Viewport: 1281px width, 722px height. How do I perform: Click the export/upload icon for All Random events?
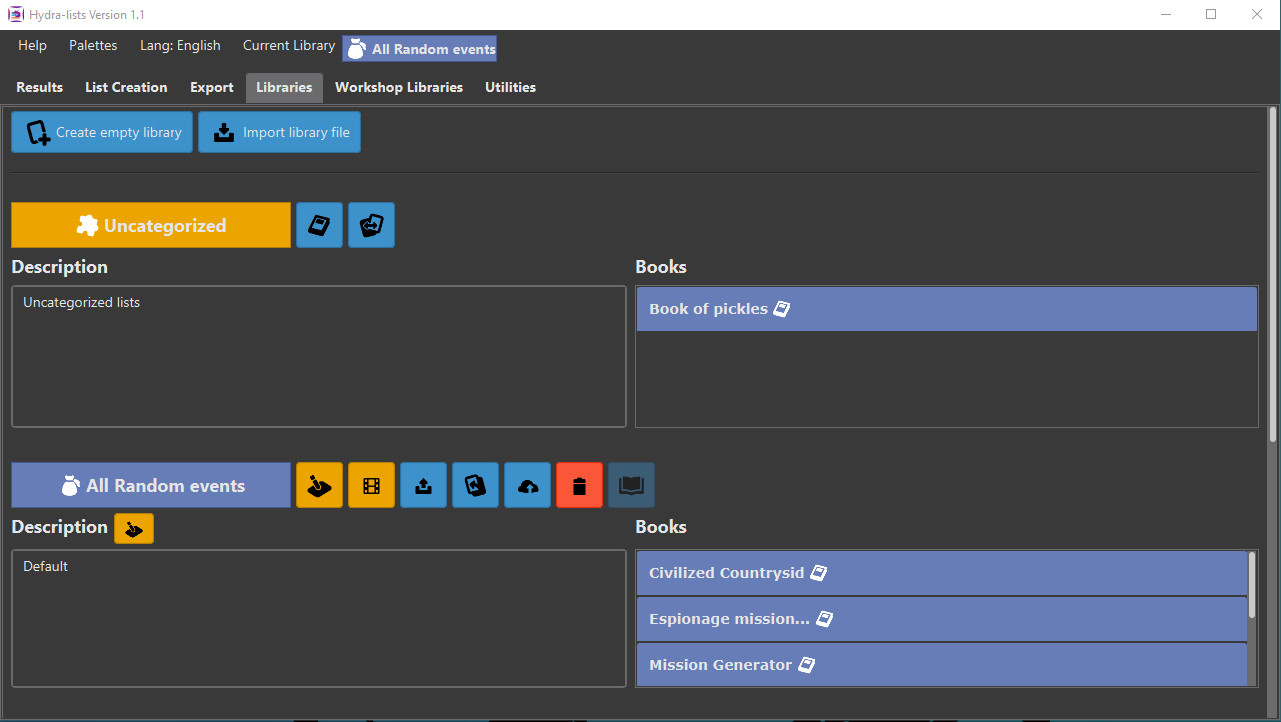[423, 485]
